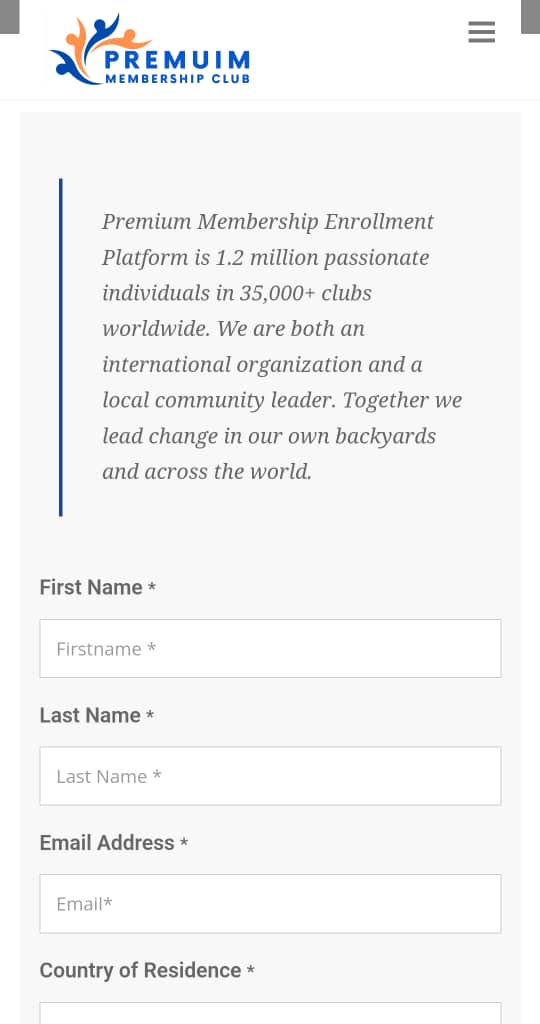The image size is (540, 1024).
Task: Click the asterisk beside First Name label
Action: pos(151,587)
